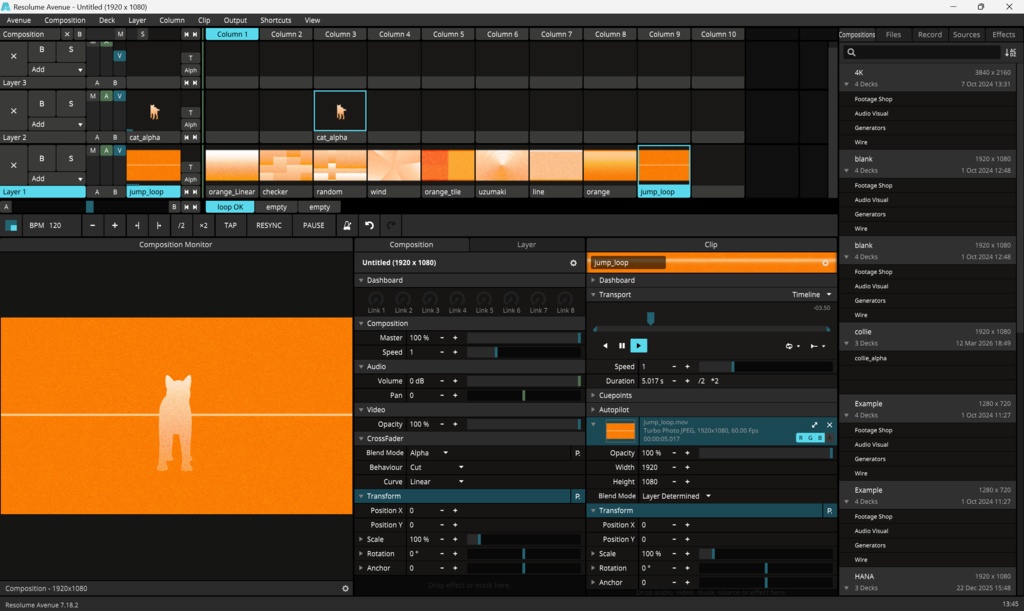Toggle the metronome icon beside PAUSE

click(347, 225)
